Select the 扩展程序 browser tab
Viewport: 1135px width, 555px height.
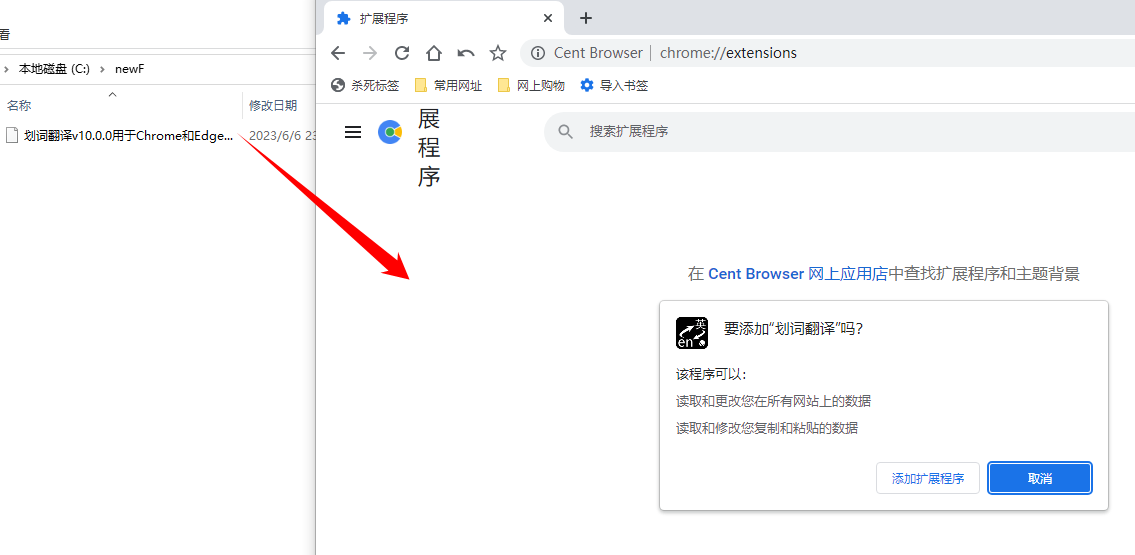[443, 18]
